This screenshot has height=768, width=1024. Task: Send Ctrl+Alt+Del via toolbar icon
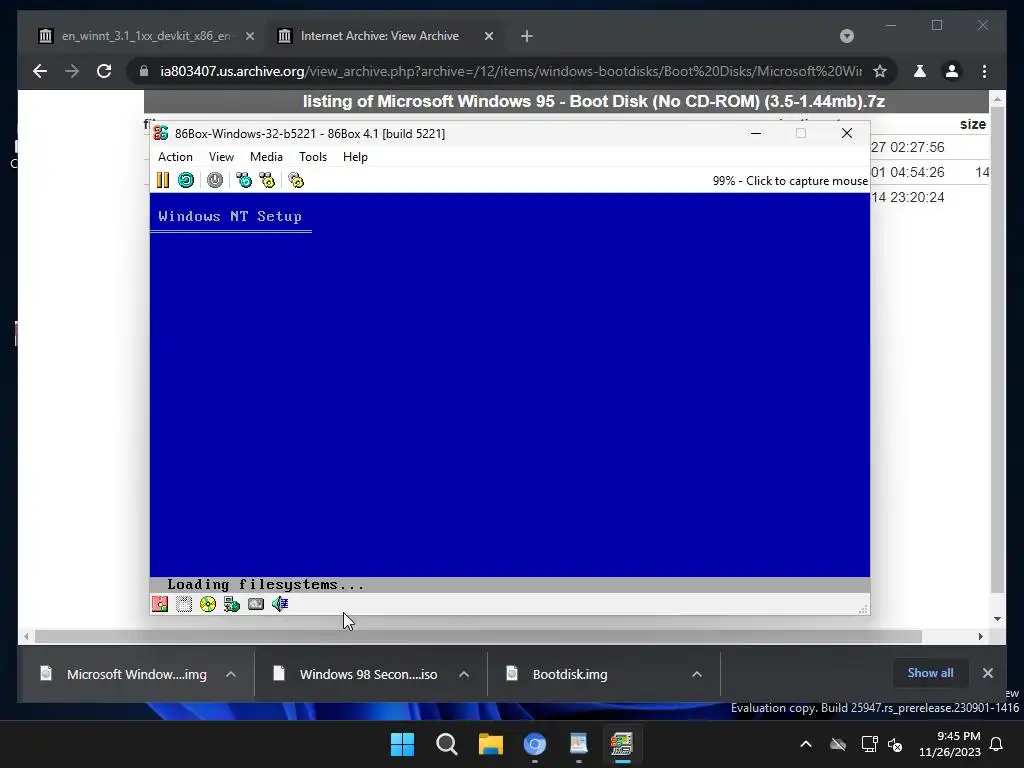[244, 180]
